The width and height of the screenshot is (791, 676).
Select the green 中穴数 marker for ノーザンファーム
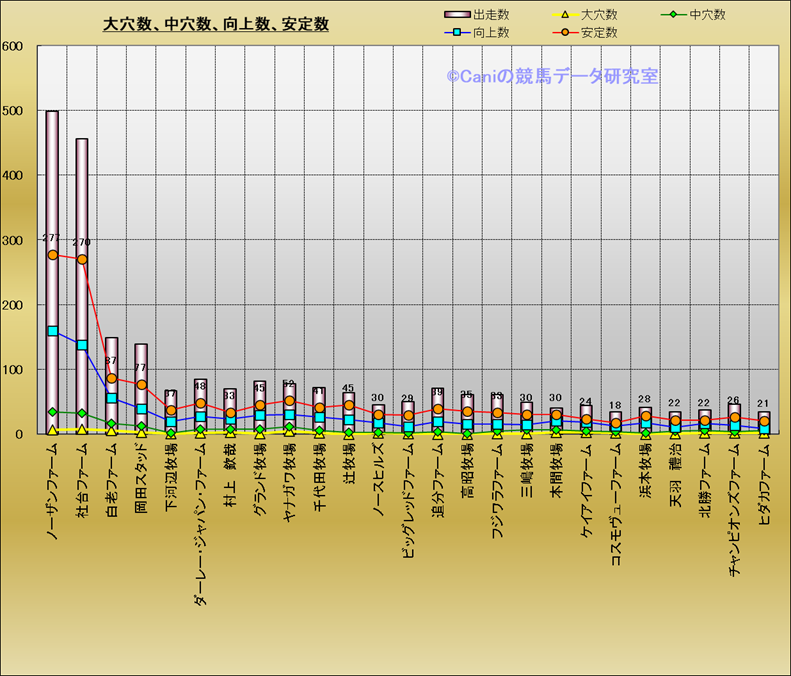[52, 412]
